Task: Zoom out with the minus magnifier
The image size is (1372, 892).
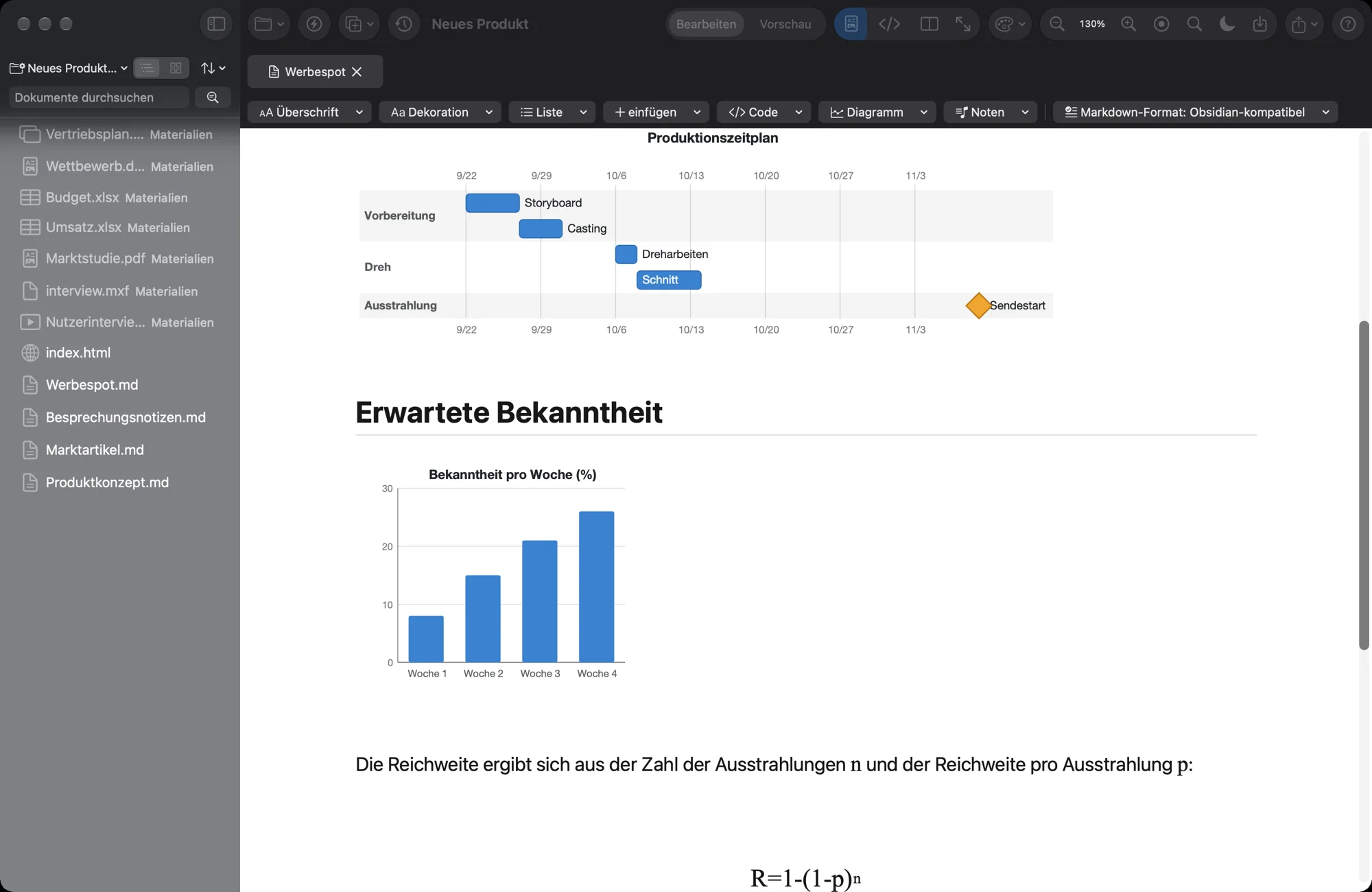Action: pos(1057,24)
